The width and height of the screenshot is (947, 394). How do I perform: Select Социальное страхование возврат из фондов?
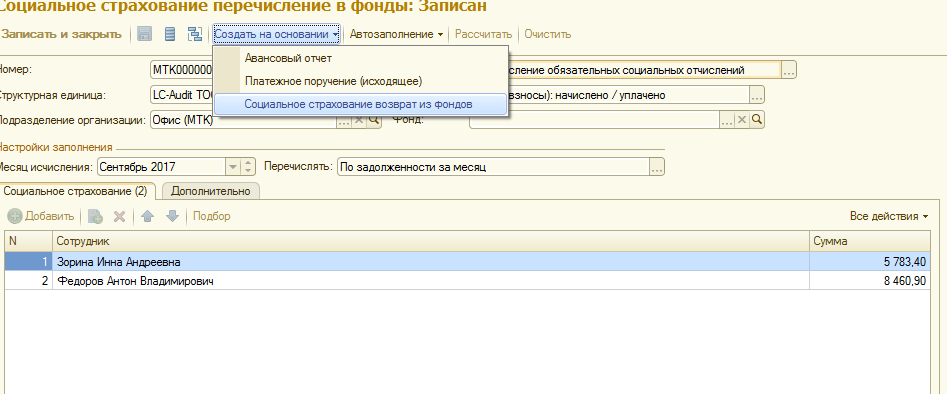tap(361, 104)
